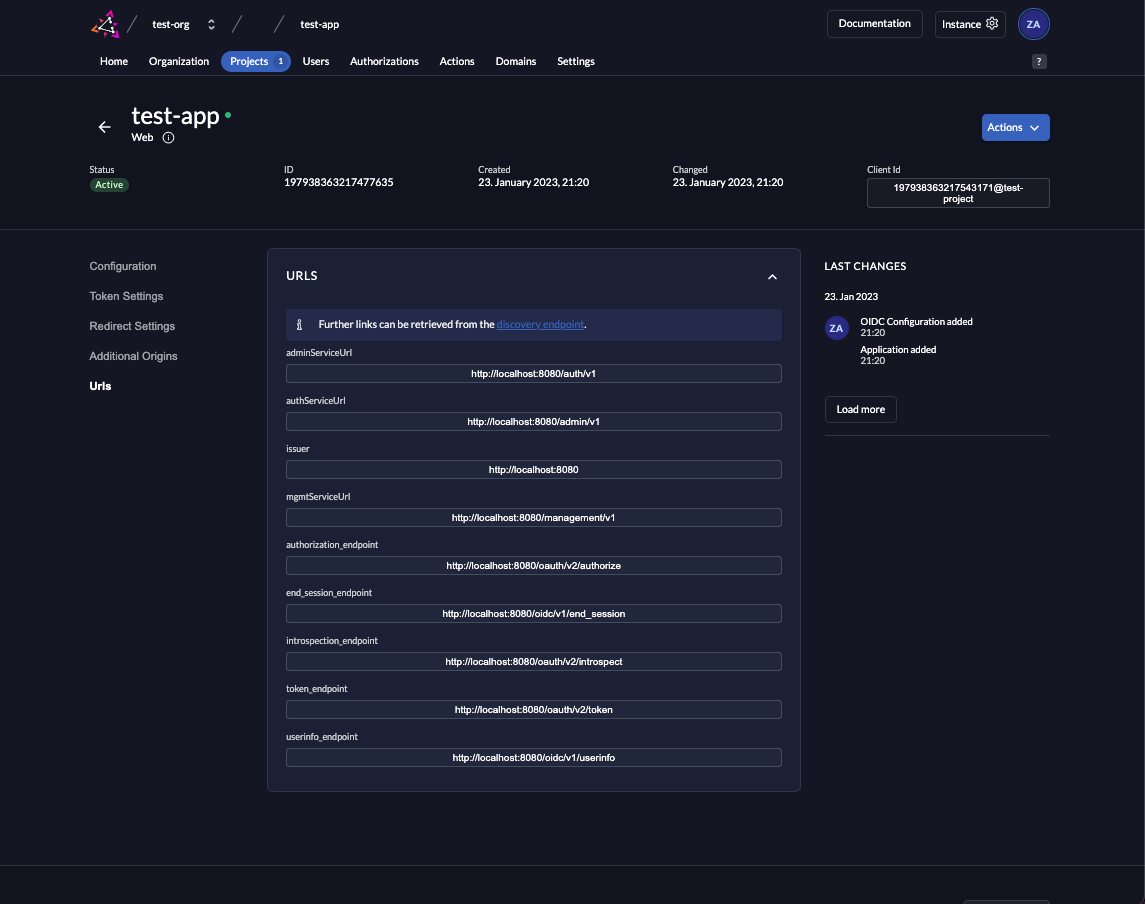The width and height of the screenshot is (1145, 904).
Task: Open the Settings nav tab
Action: click(x=575, y=61)
